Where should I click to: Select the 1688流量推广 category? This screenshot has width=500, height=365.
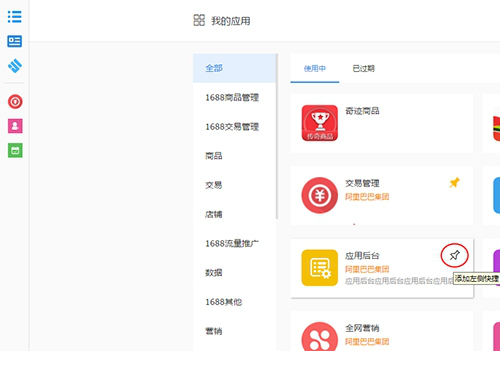(234, 243)
